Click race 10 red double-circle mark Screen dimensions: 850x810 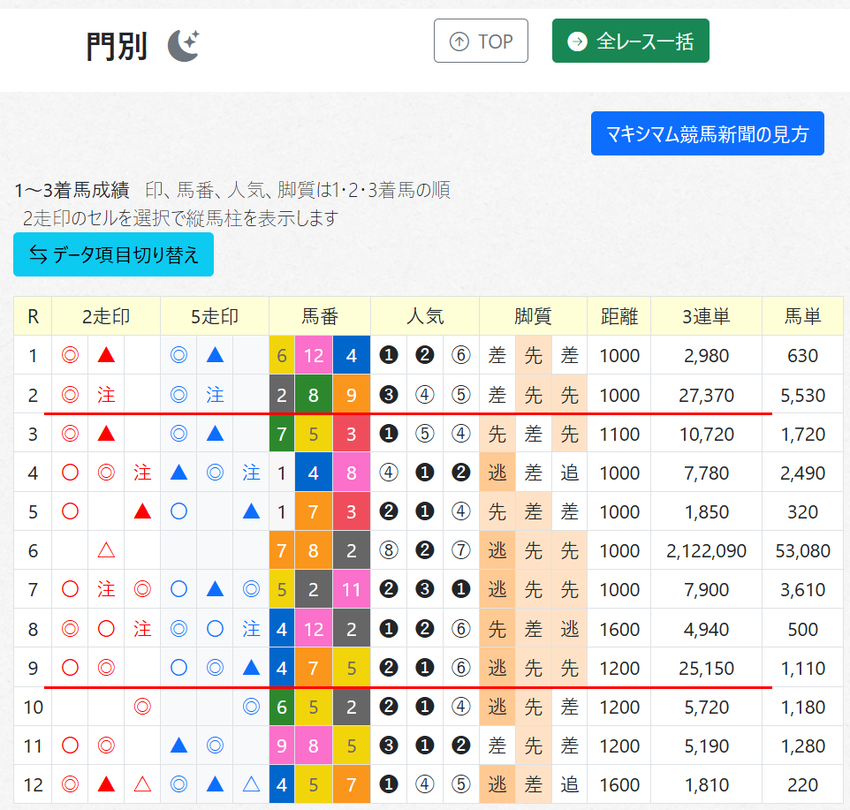143,706
